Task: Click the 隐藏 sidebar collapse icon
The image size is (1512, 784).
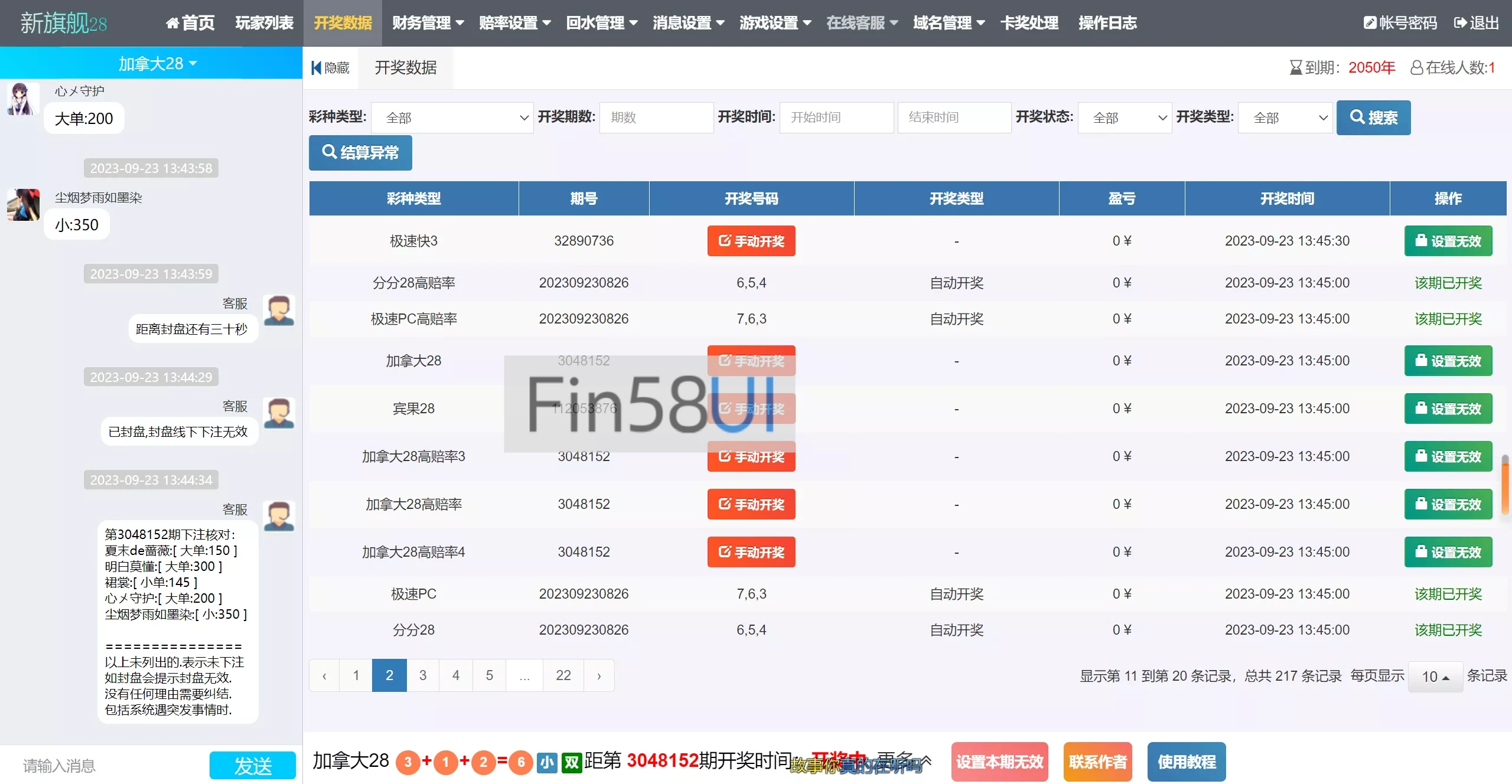Action: tap(317, 68)
